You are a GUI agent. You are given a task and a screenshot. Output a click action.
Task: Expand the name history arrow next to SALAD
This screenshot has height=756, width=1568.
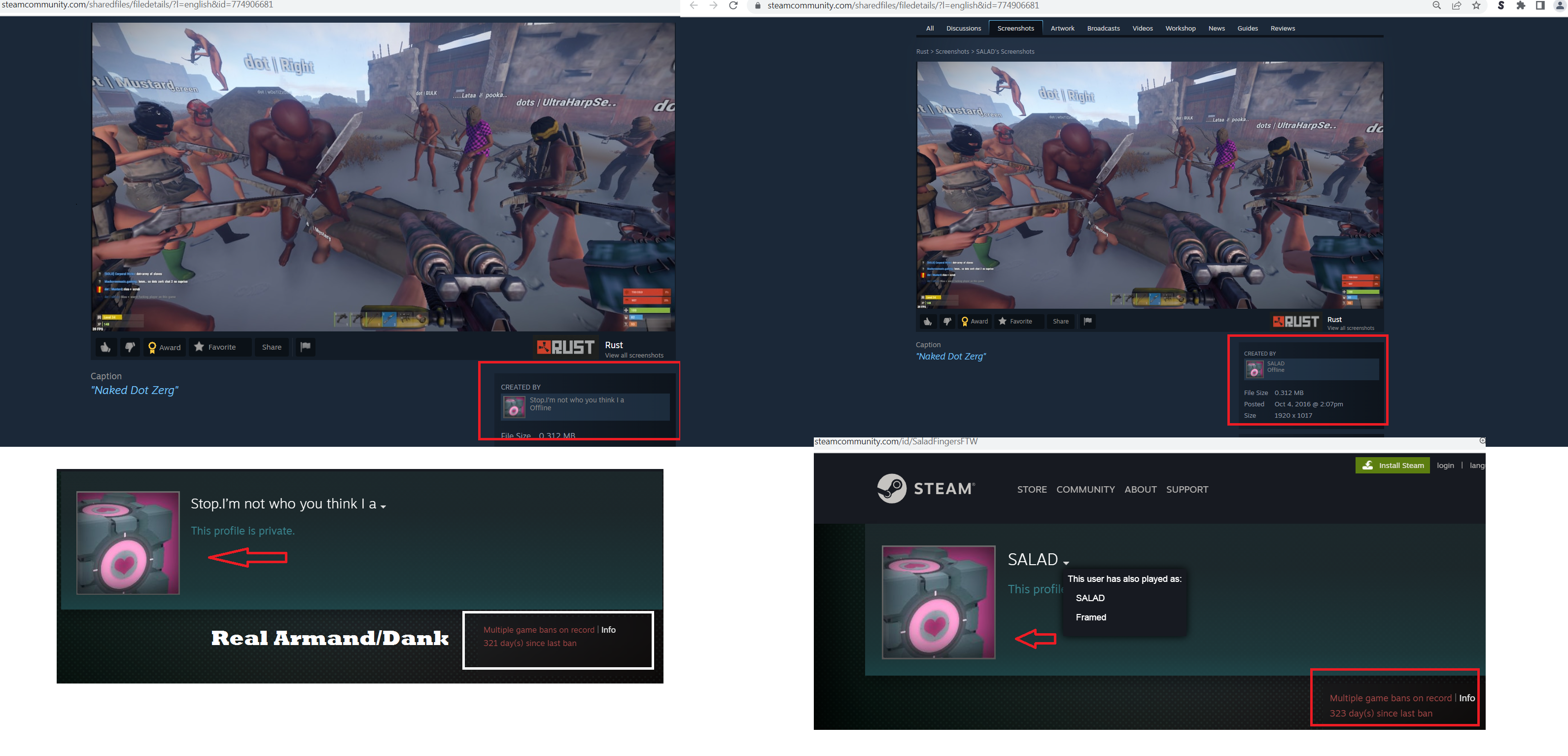click(x=1066, y=563)
